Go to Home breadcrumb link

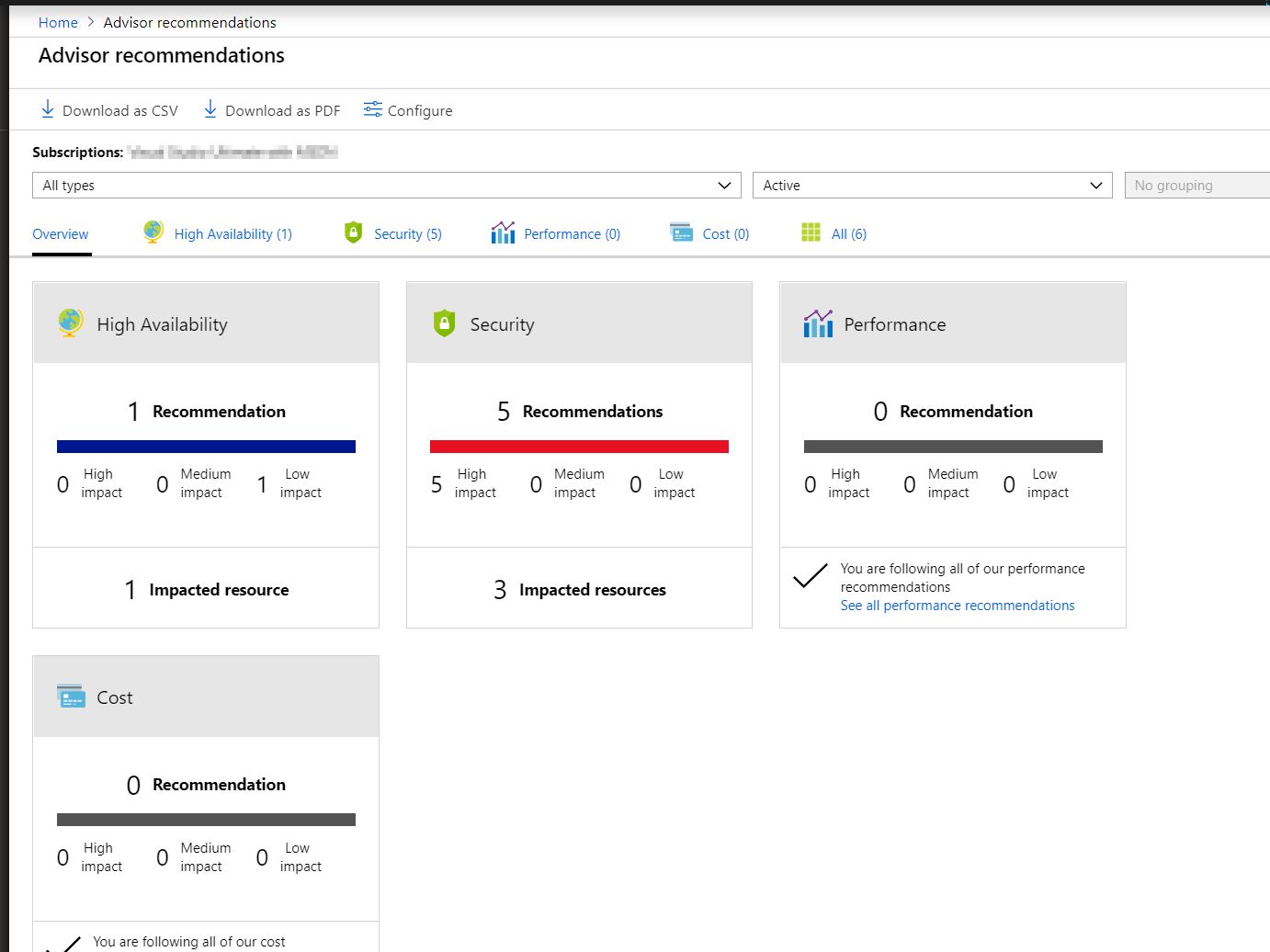(58, 22)
